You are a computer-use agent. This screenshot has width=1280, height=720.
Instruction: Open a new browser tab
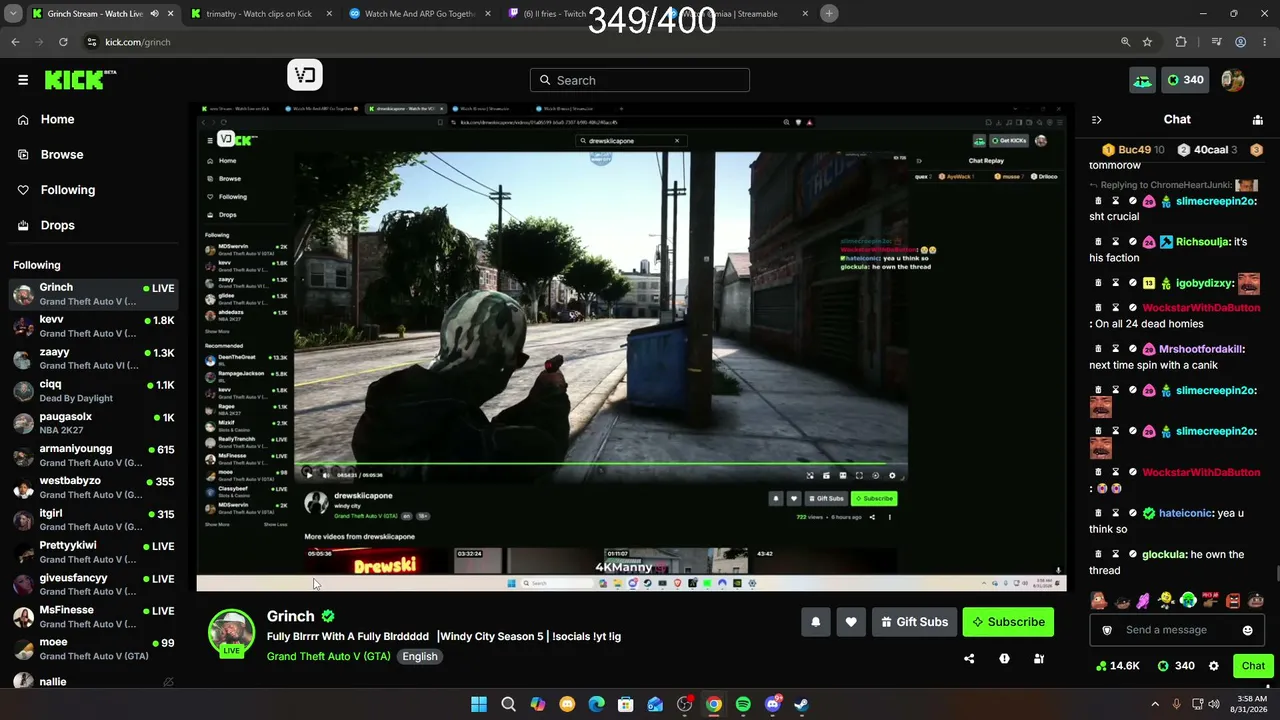pyautogui.click(x=829, y=14)
